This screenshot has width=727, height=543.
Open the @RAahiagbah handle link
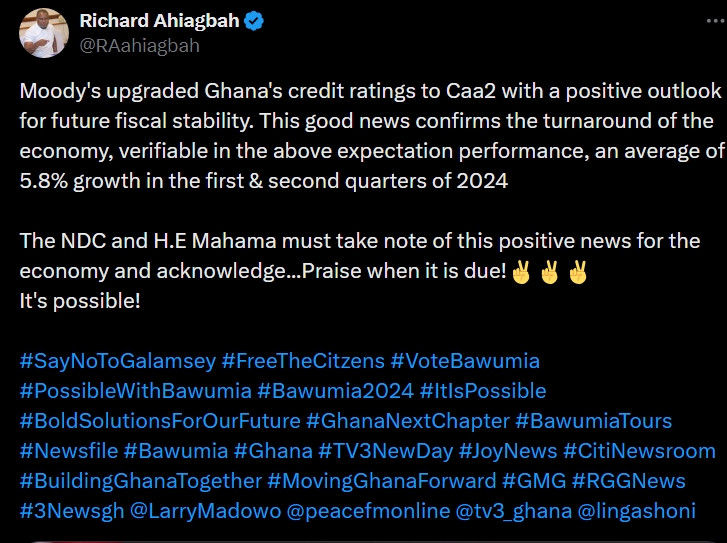tap(139, 45)
